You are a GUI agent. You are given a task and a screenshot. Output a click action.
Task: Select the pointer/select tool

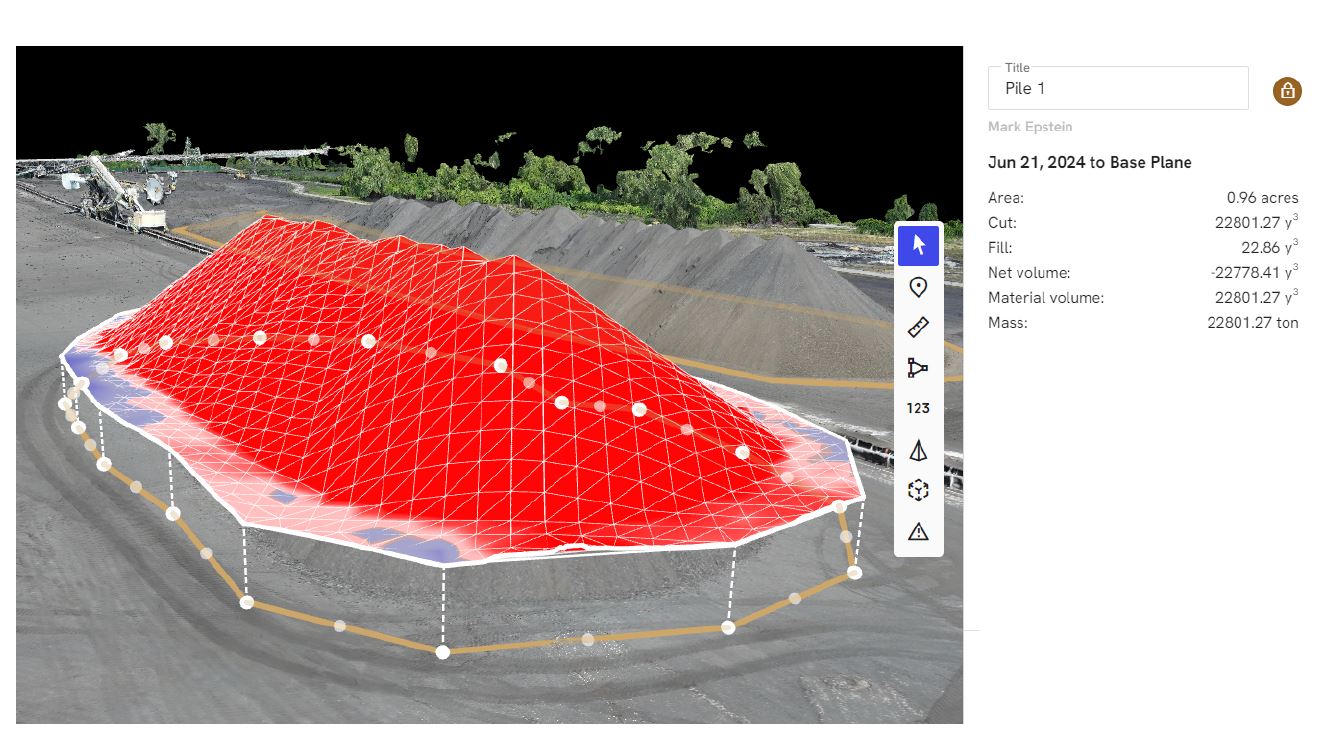(x=918, y=246)
